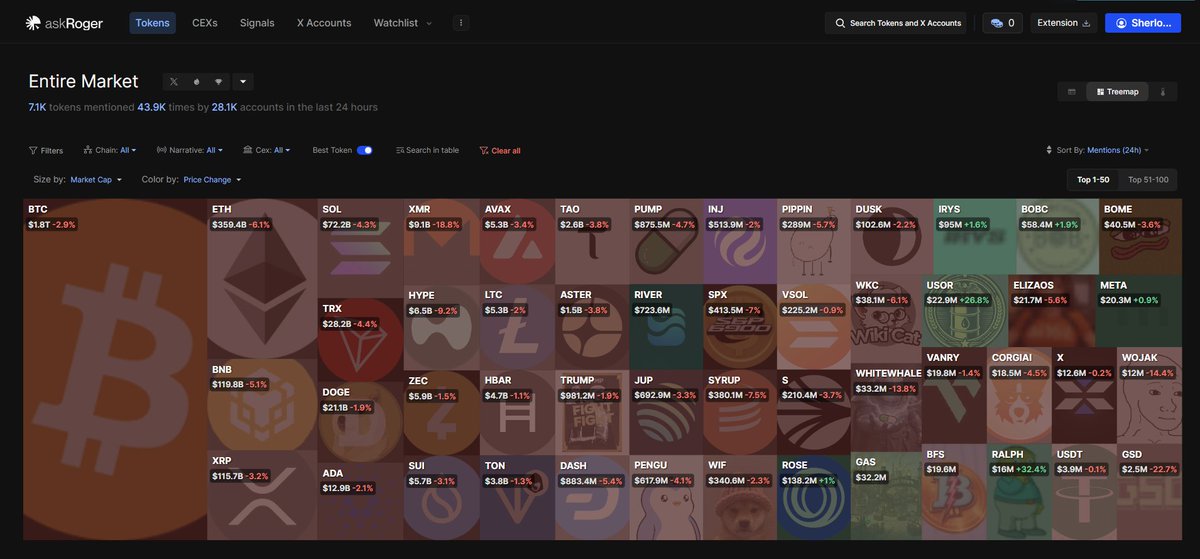This screenshot has height=559, width=1200.
Task: Open the CORGIAI treemap tile
Action: pyautogui.click(x=1019, y=395)
